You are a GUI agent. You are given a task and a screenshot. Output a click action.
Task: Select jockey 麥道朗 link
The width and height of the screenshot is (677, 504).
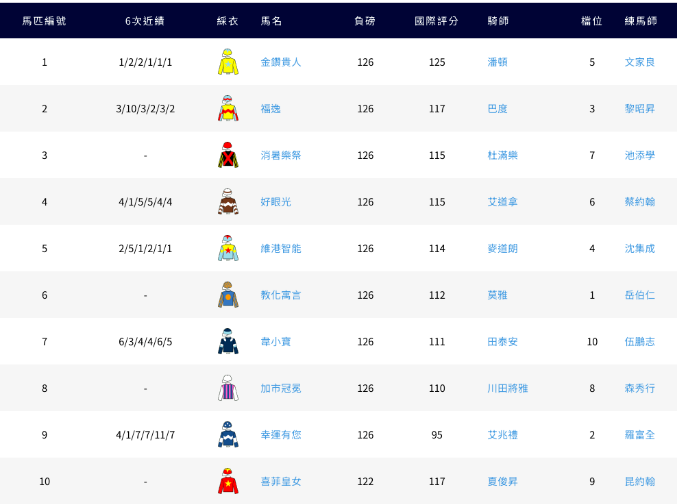[x=502, y=249]
